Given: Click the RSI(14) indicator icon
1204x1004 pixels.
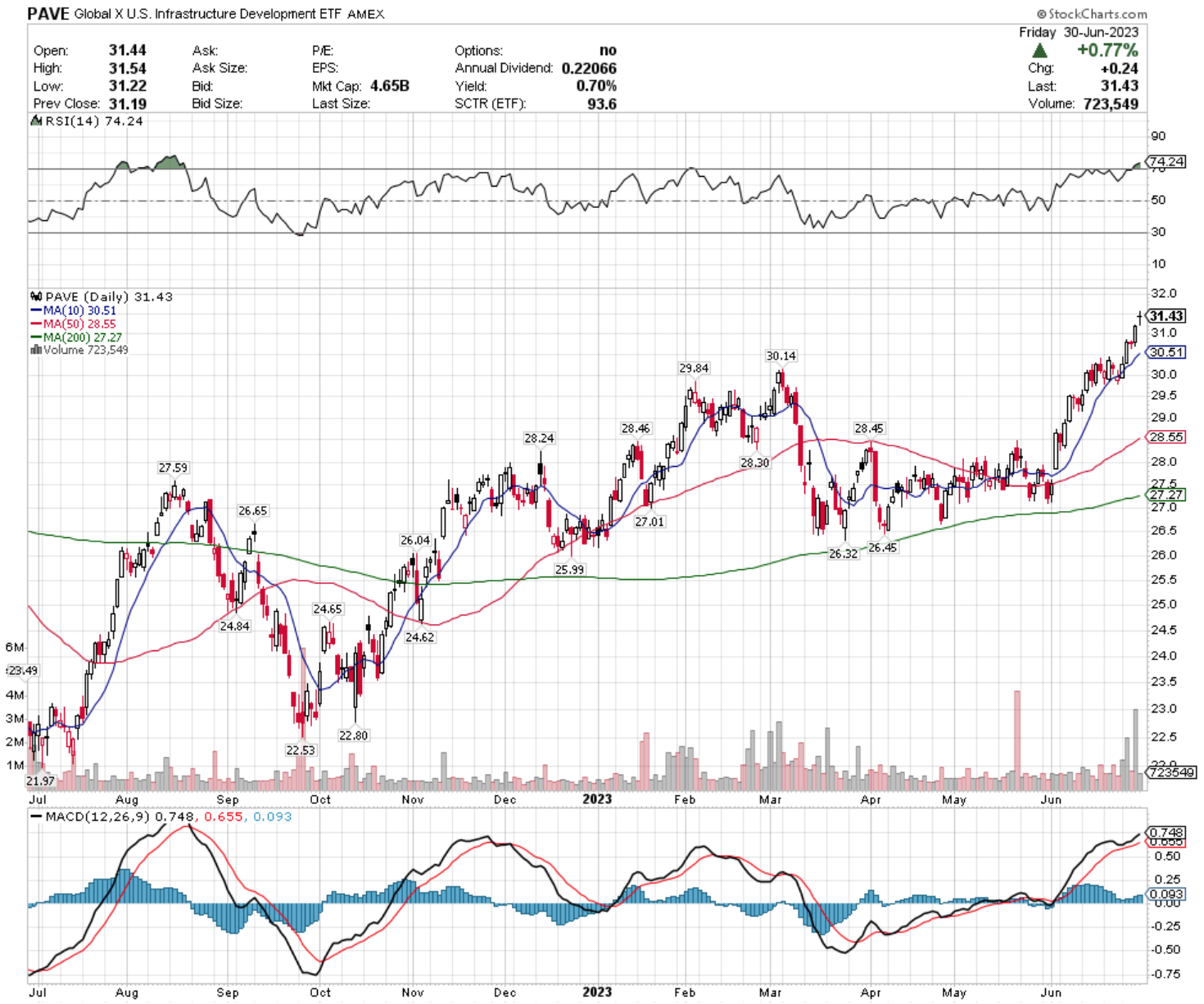Looking at the screenshot, I should pos(35,120).
